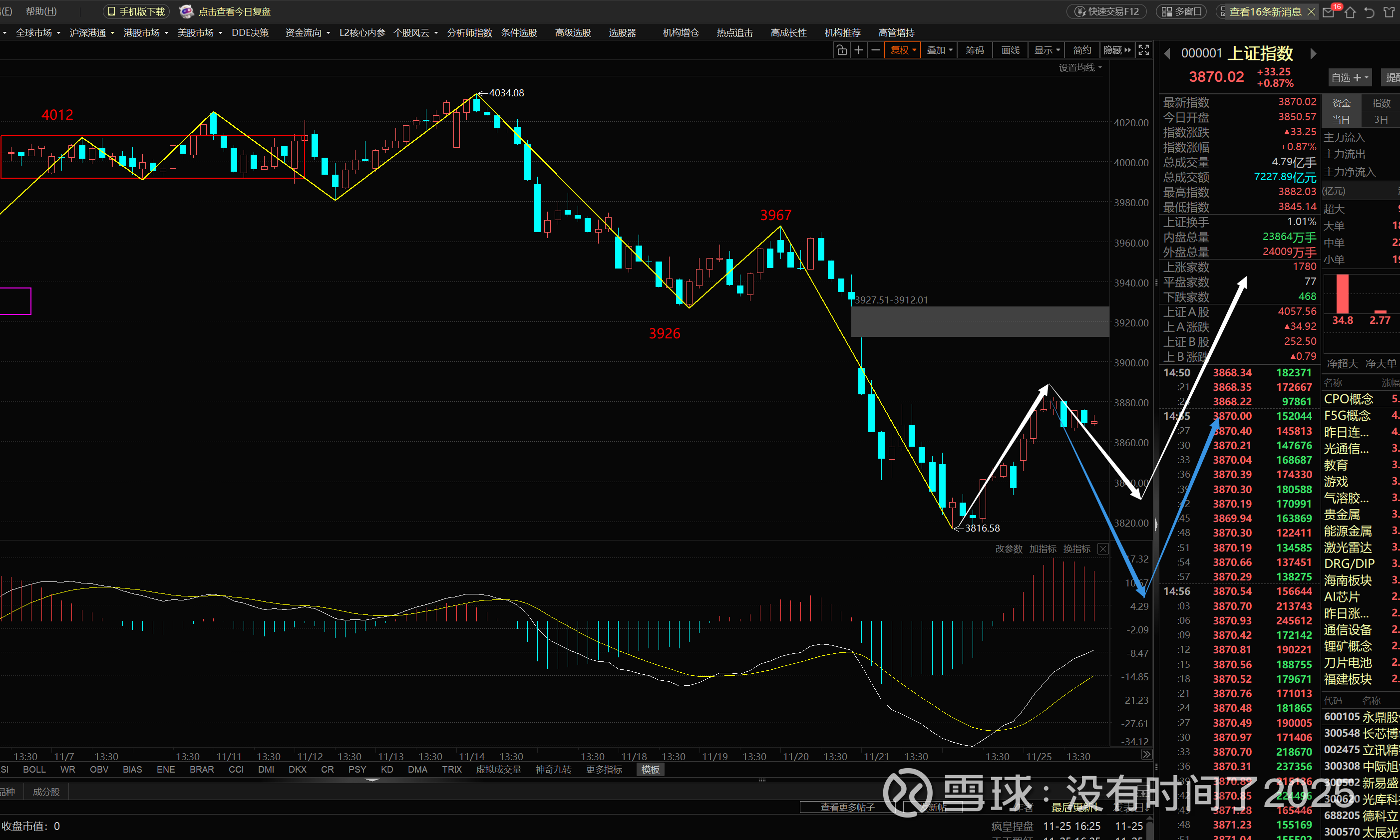The width and height of the screenshot is (1400, 840).
Task: Open 设置均线 dropdown
Action: click(x=1080, y=68)
